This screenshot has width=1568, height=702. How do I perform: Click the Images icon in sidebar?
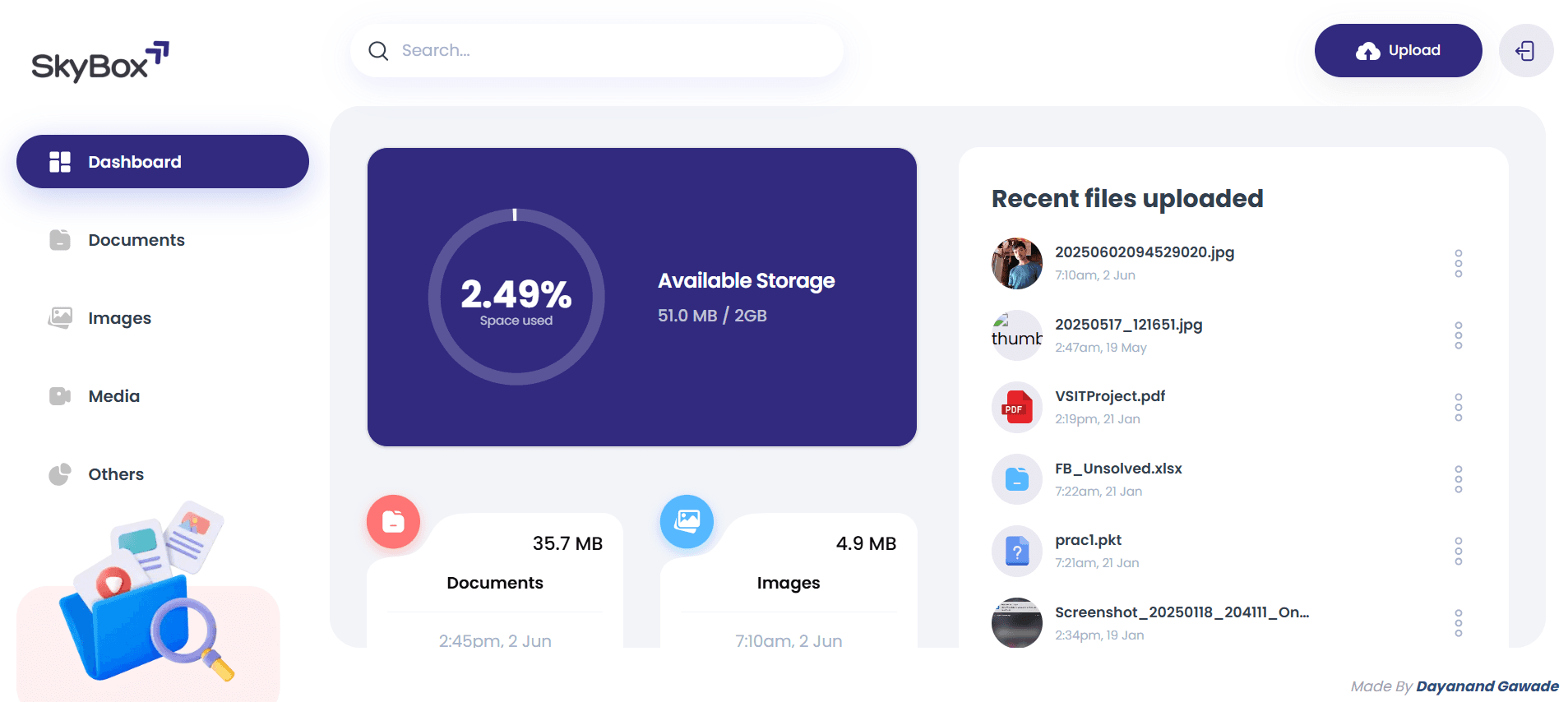[x=60, y=318]
